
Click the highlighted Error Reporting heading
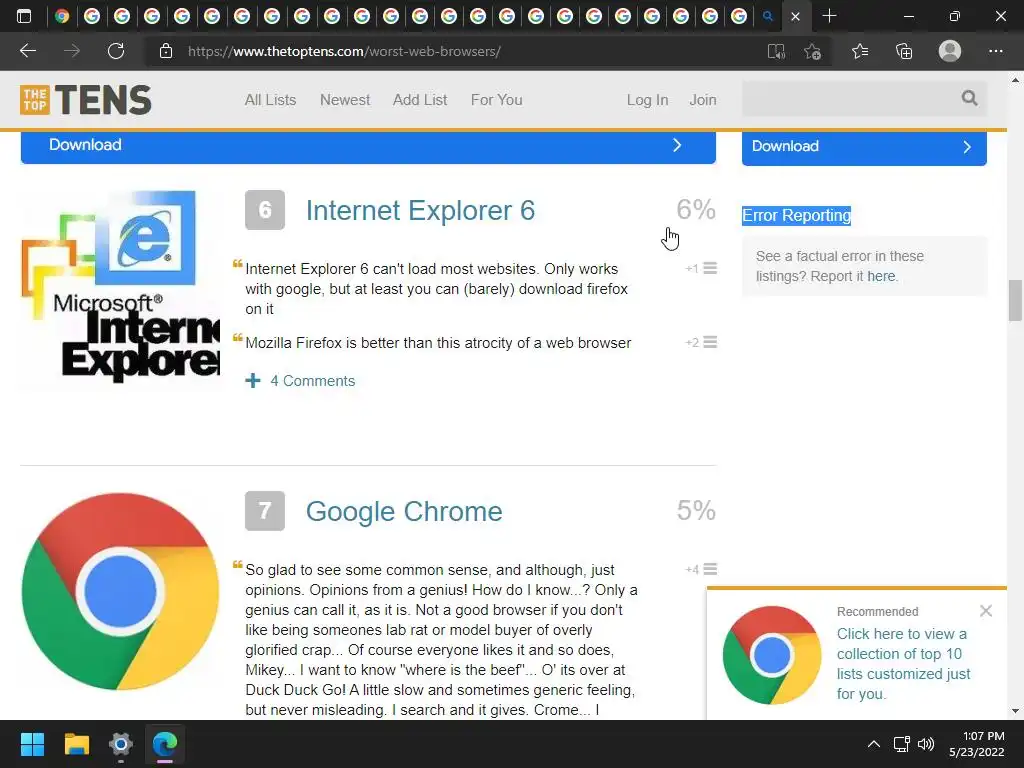(796, 216)
